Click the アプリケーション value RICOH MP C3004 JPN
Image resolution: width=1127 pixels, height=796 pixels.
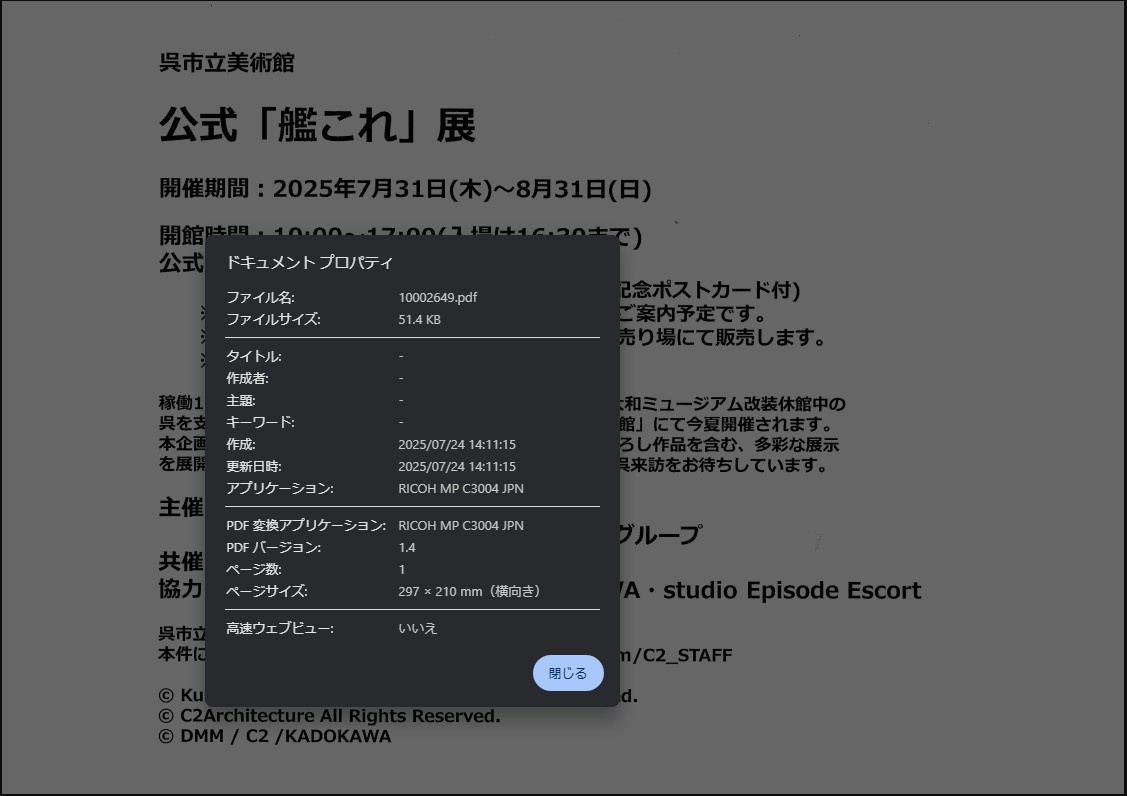[x=460, y=488]
